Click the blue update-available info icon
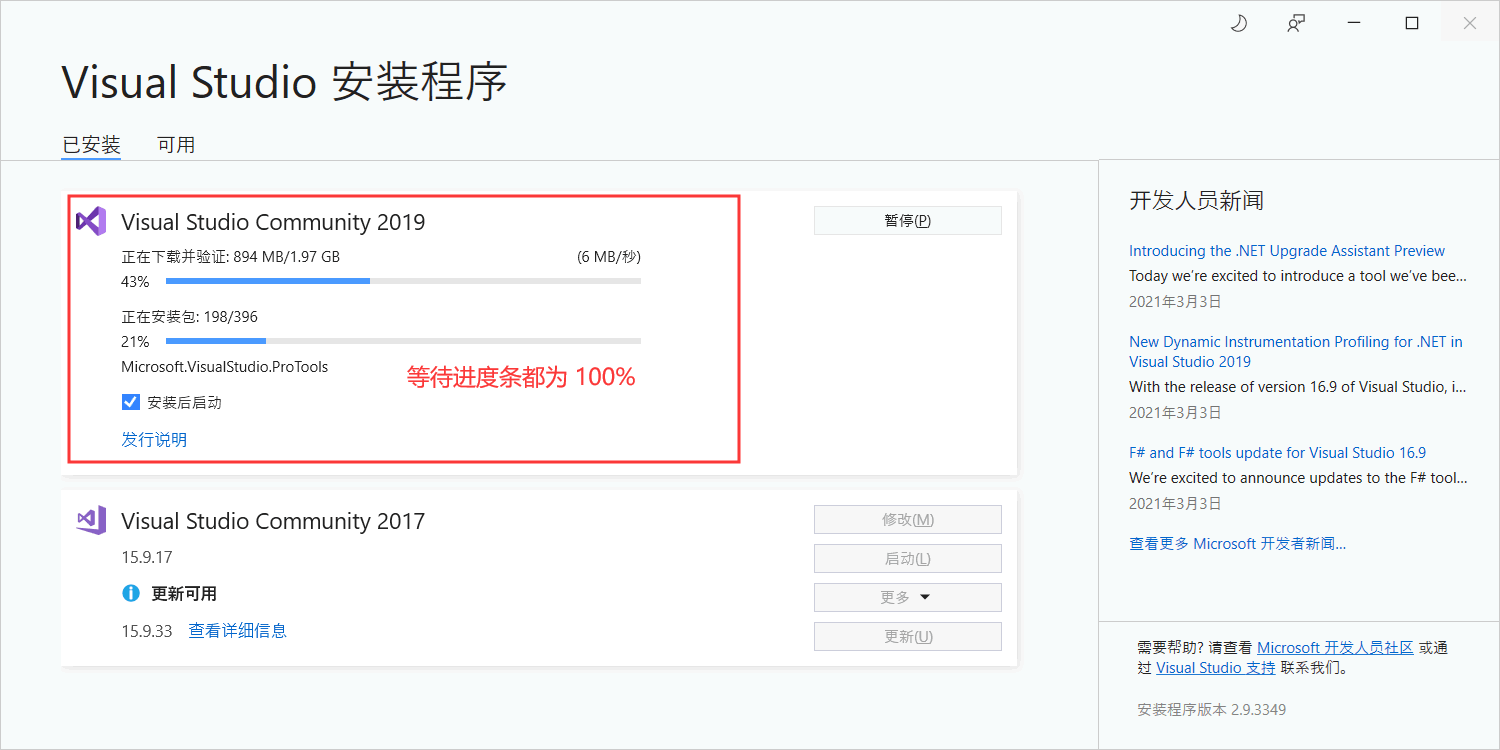This screenshot has width=1500, height=750. point(131,593)
